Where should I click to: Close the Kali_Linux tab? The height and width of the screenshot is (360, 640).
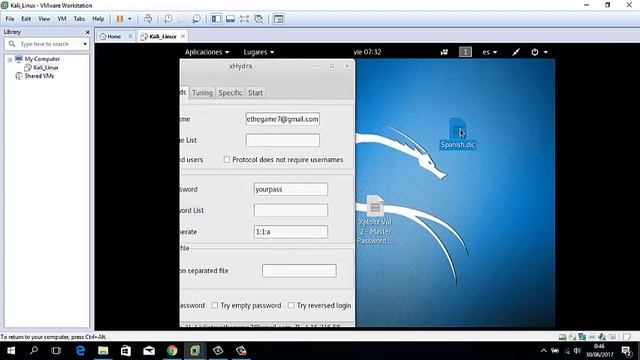183,36
